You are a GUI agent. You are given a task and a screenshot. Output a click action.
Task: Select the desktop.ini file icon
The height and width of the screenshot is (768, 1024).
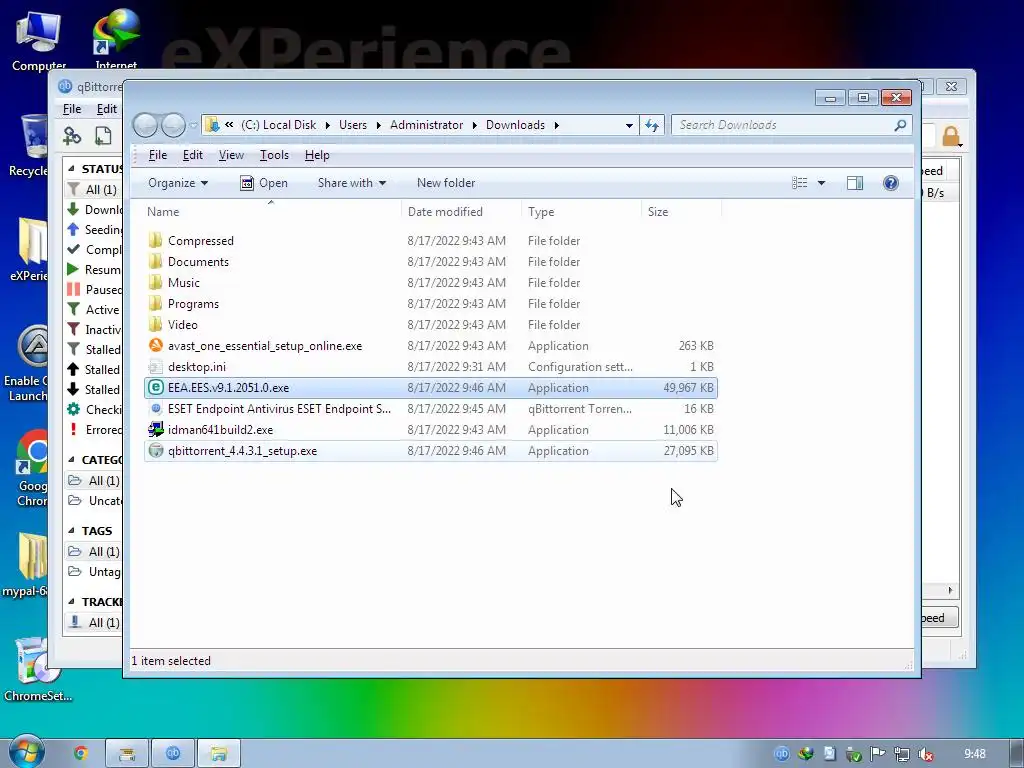(155, 366)
